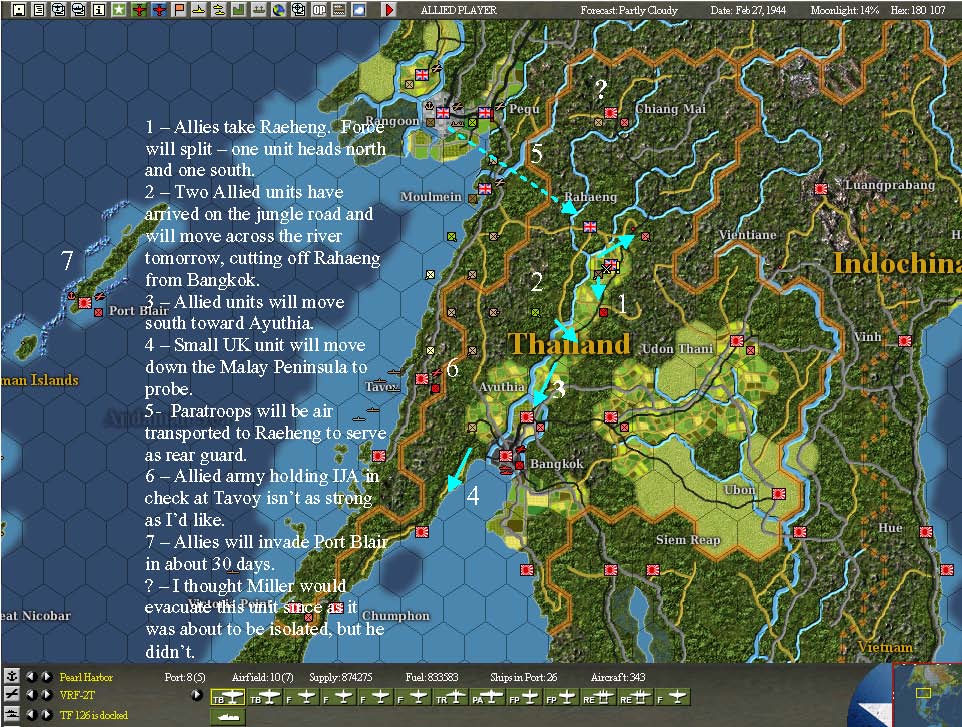
Task: Select the highlighted TB air group icon
Action: tap(228, 698)
